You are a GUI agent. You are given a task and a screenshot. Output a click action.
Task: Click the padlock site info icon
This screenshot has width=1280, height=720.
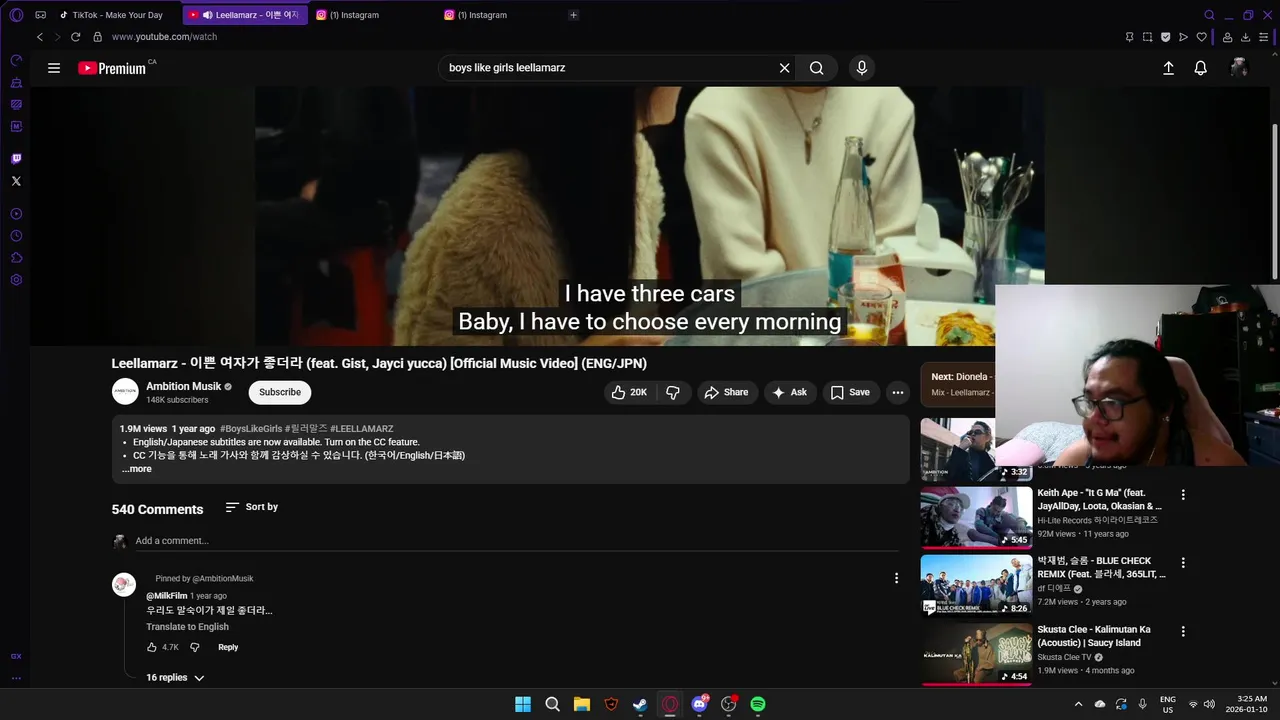[97, 37]
